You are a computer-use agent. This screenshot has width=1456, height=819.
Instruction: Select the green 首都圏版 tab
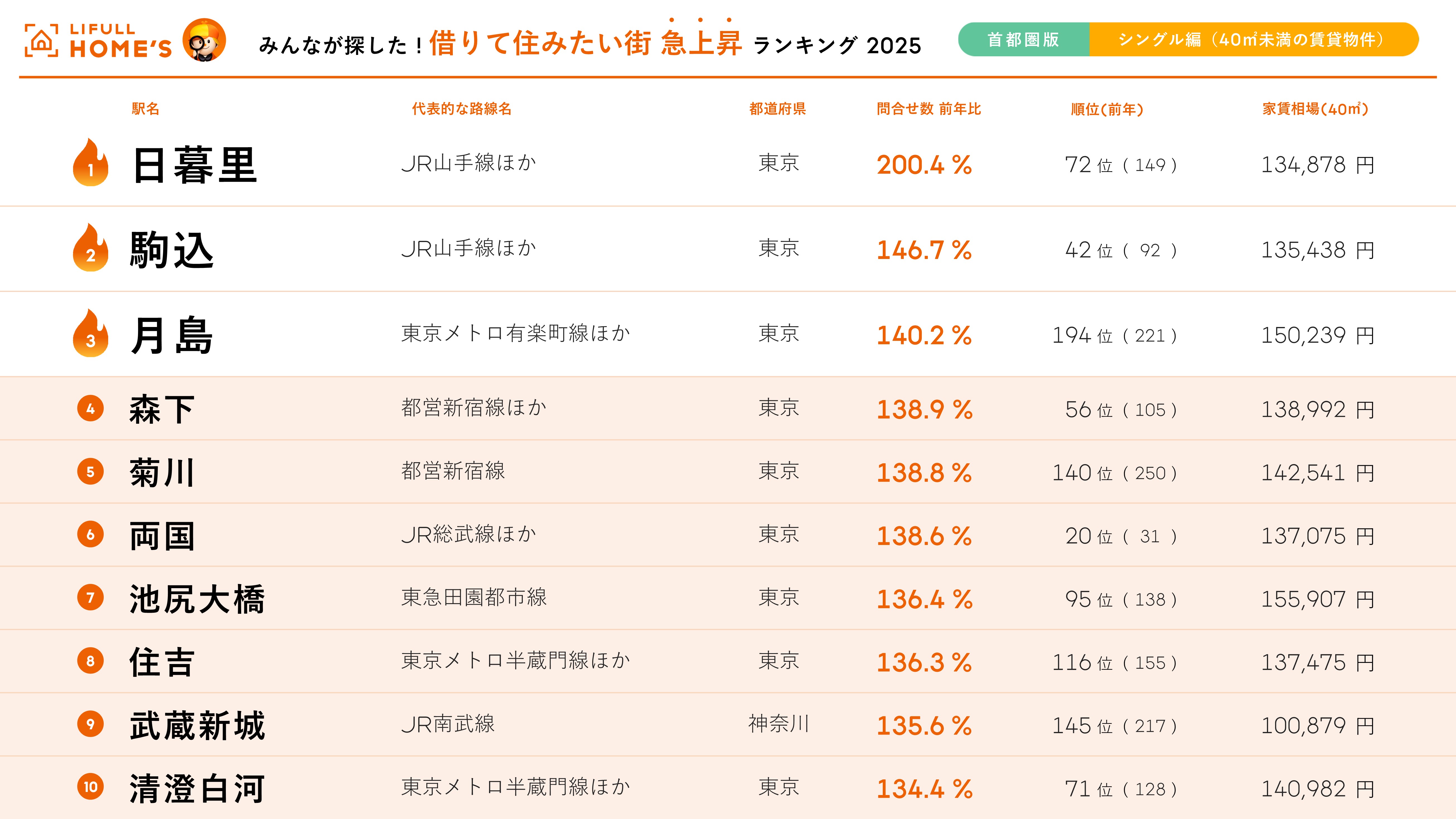(1024, 40)
